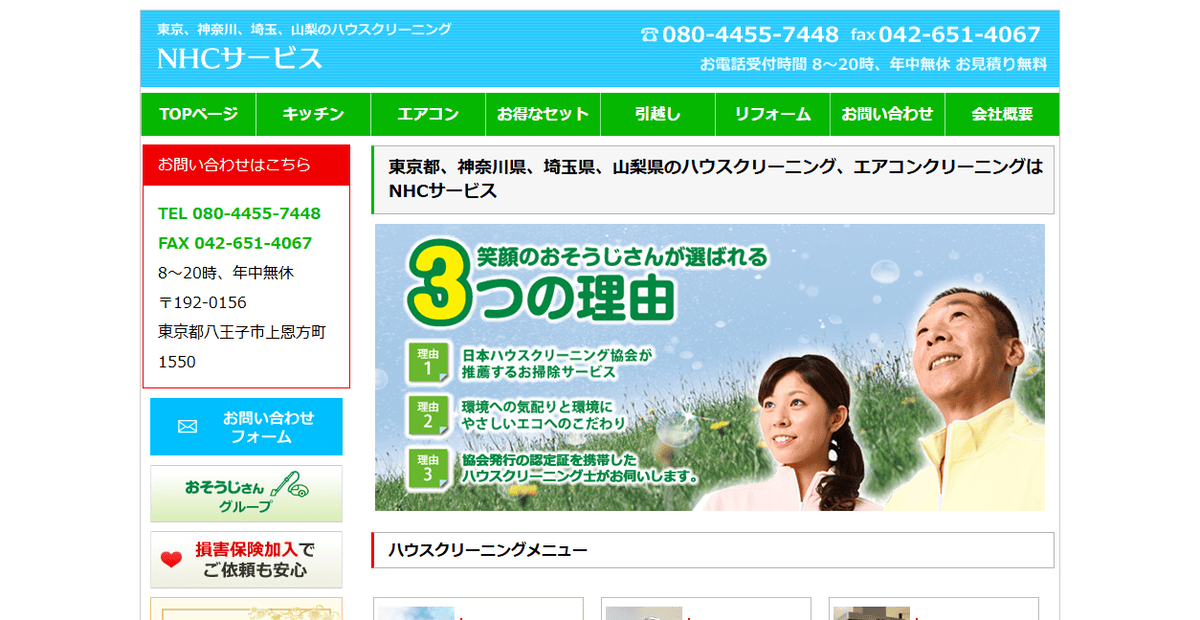
Task: Select お問い合わせ in the green nav bar
Action: tap(887, 114)
